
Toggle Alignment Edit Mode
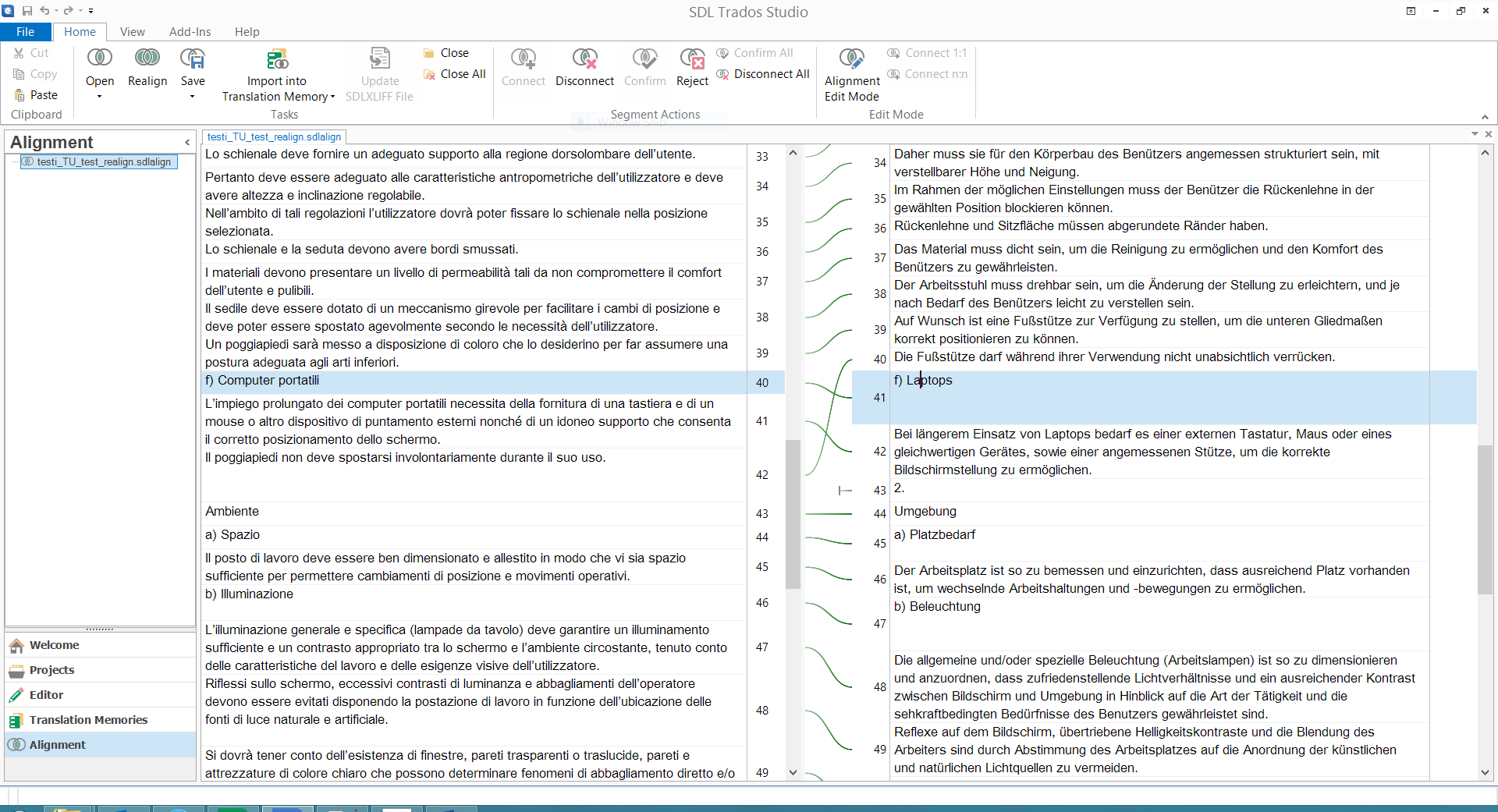click(x=851, y=59)
